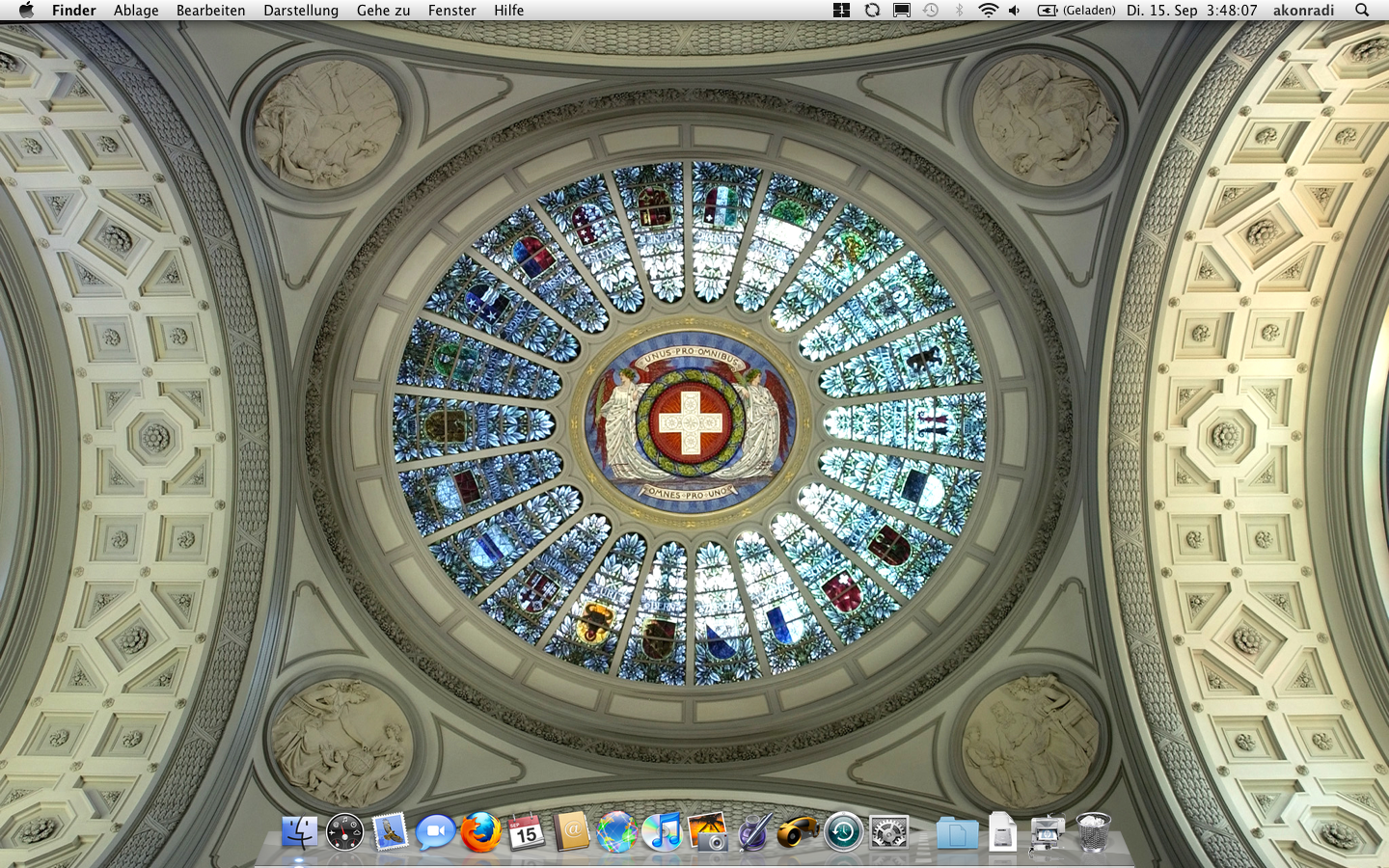1389x868 pixels.
Task: Open the Trash in the Dock
Action: pos(1093,831)
